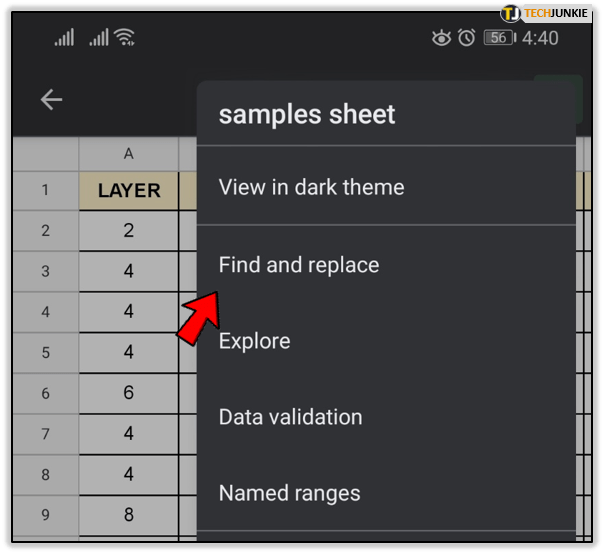The width and height of the screenshot is (604, 554).
Task: Select cell A2 containing 2
Action: coord(128,231)
